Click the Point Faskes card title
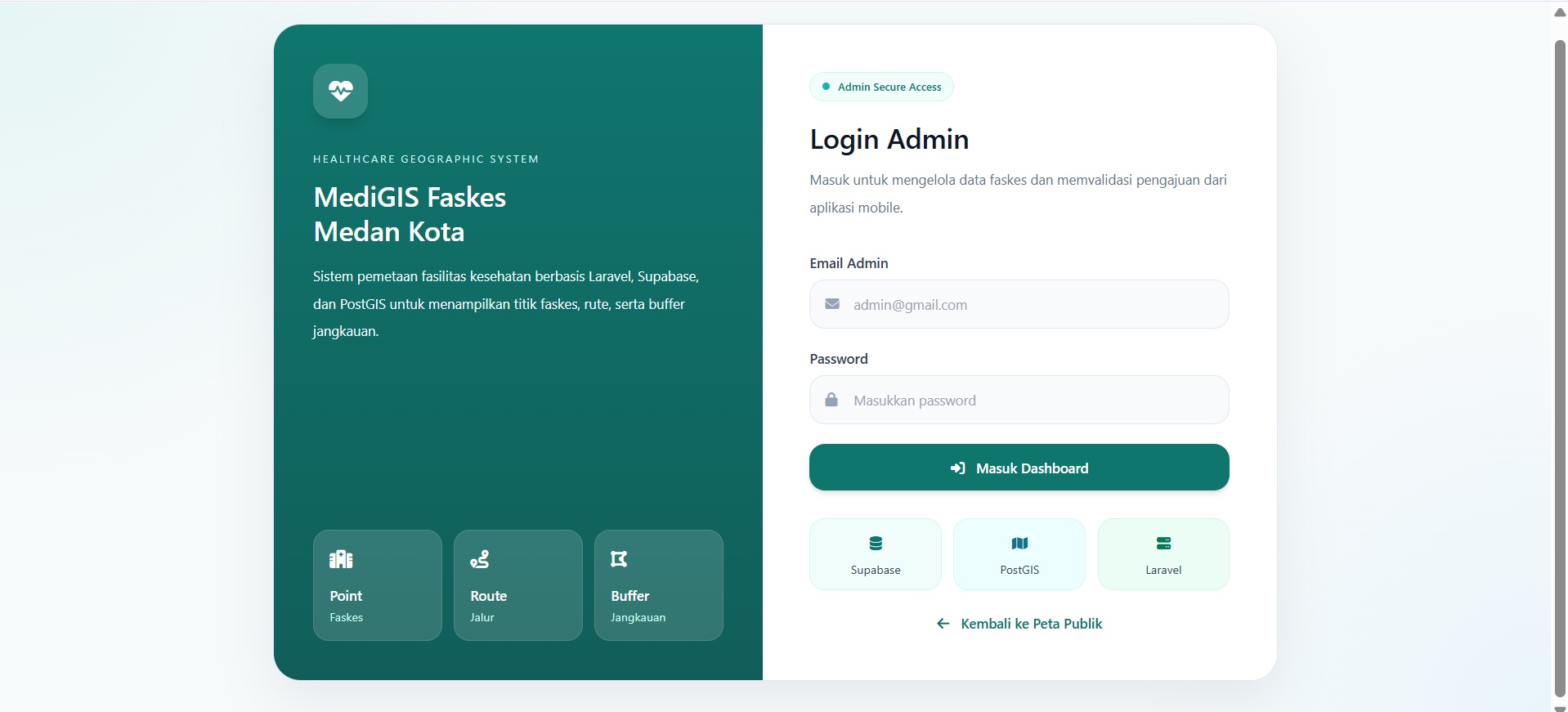The width and height of the screenshot is (1568, 712). click(x=346, y=596)
